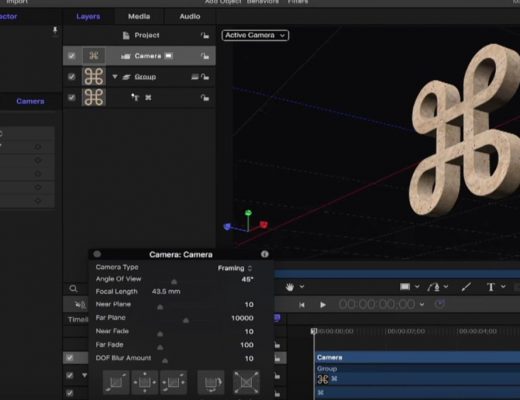
Task: Switch to the Audio tab
Action: coord(190,16)
